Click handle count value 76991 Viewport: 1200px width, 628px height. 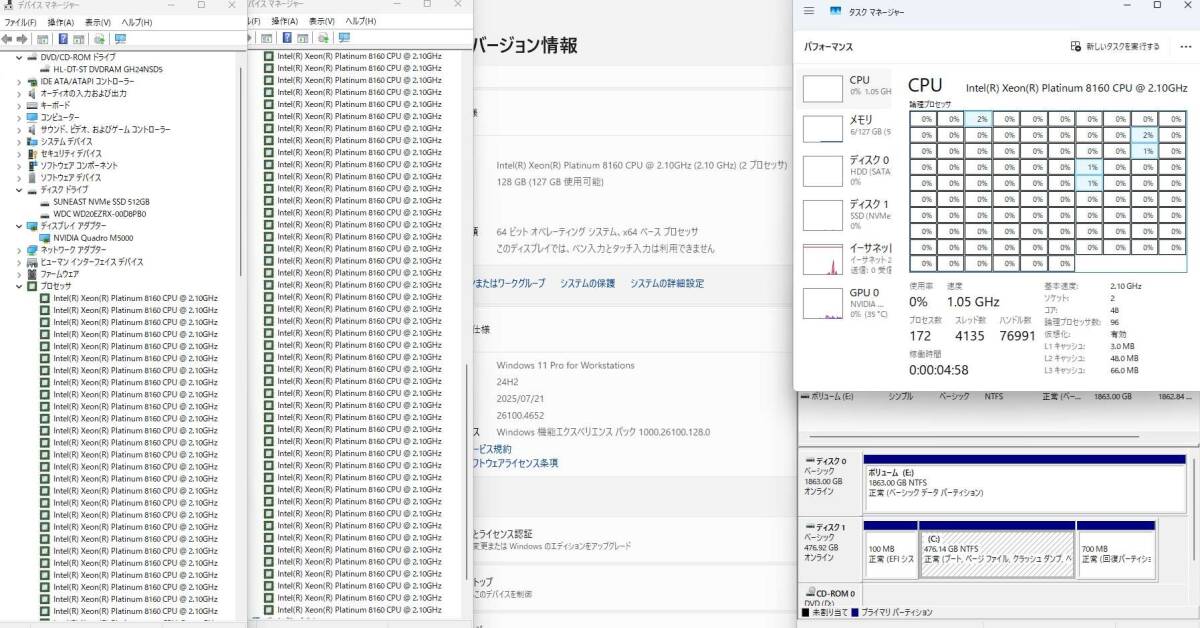click(1017, 336)
